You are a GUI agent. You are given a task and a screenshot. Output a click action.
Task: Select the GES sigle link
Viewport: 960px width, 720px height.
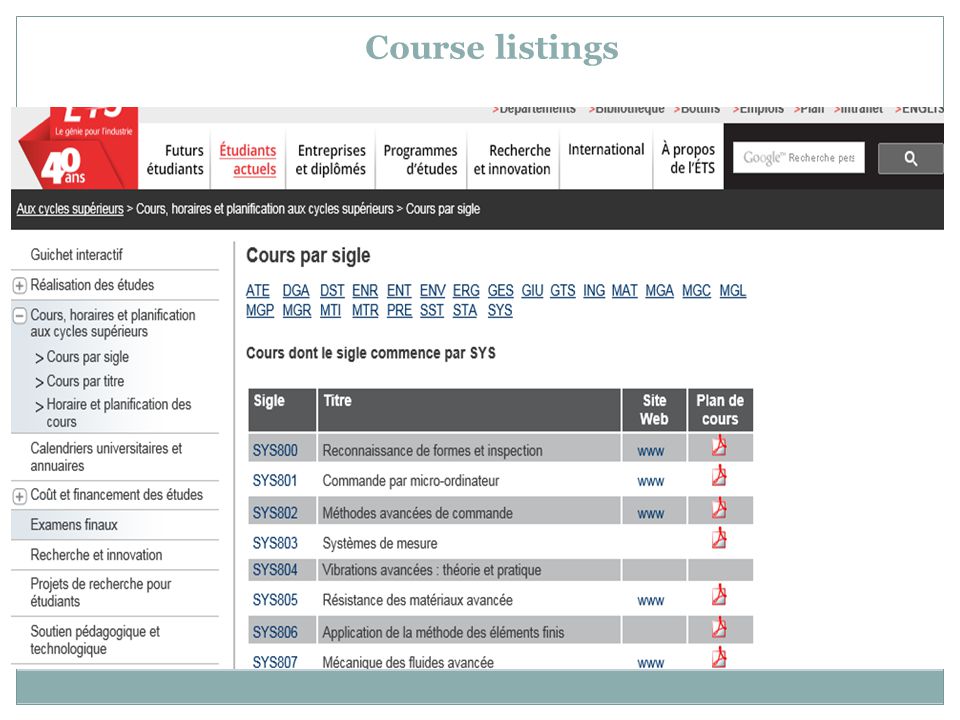(501, 290)
